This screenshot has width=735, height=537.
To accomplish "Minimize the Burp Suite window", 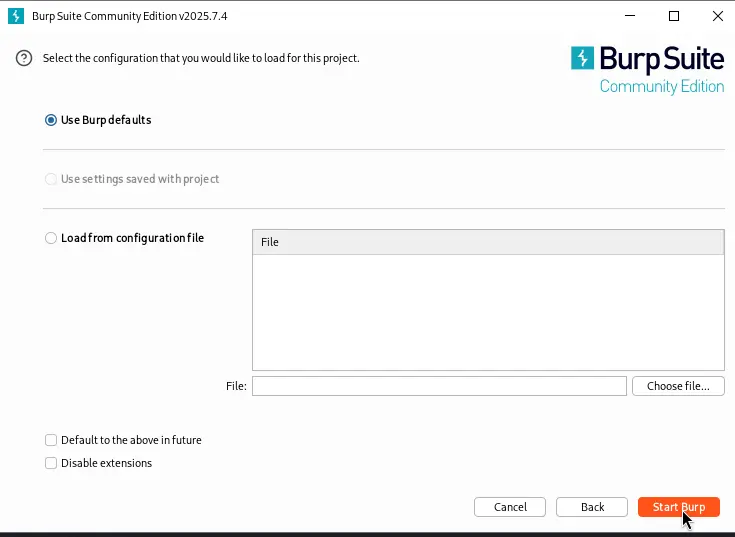I will tap(629, 16).
